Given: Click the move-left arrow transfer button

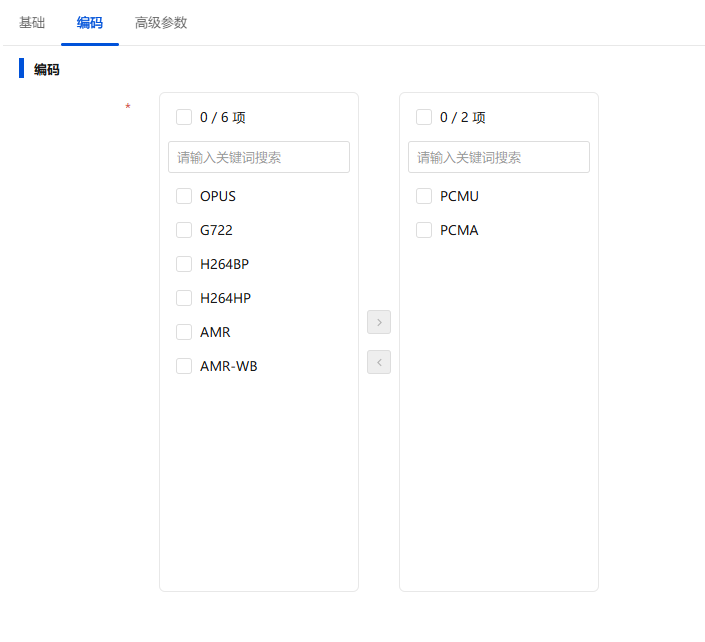Looking at the screenshot, I should coord(379,362).
